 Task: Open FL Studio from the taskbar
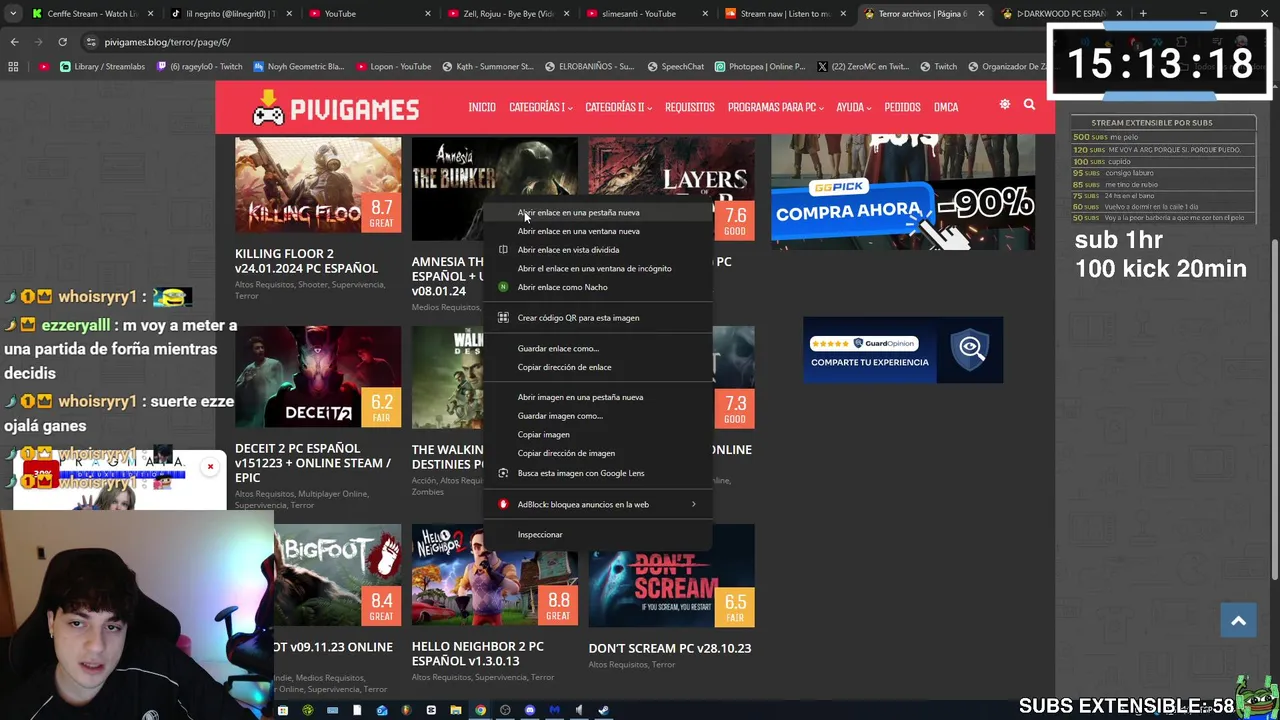click(406, 710)
